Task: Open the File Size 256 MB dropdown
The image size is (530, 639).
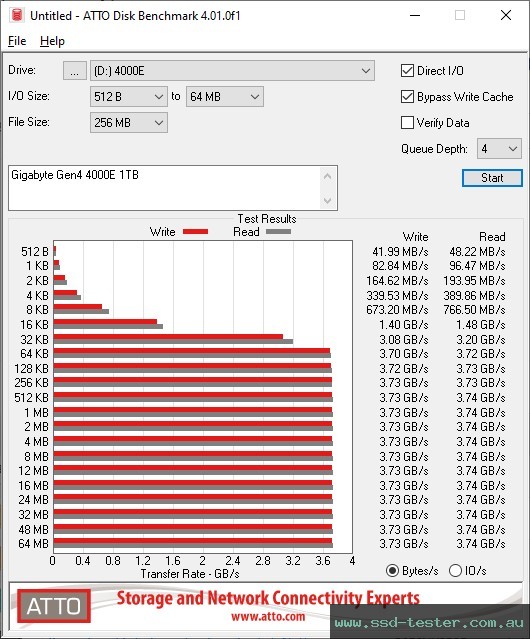Action: (x=129, y=122)
